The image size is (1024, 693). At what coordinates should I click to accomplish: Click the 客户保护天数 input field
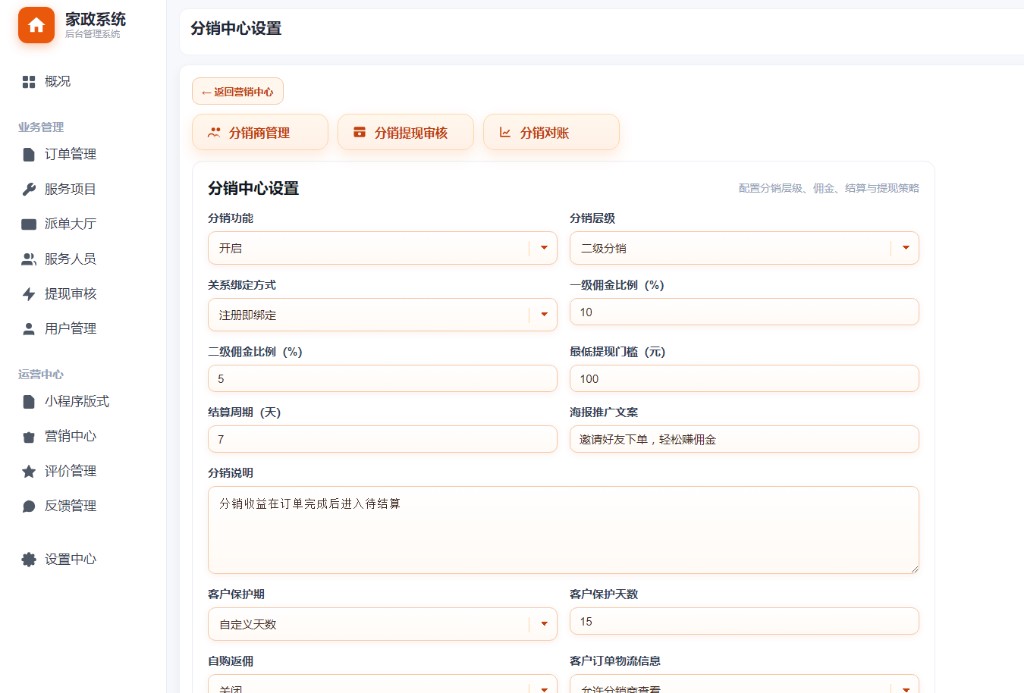744,622
